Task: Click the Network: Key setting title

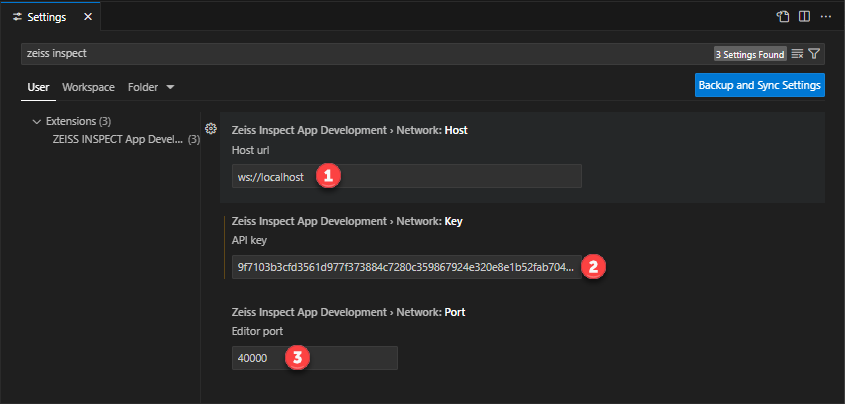Action: [346, 220]
